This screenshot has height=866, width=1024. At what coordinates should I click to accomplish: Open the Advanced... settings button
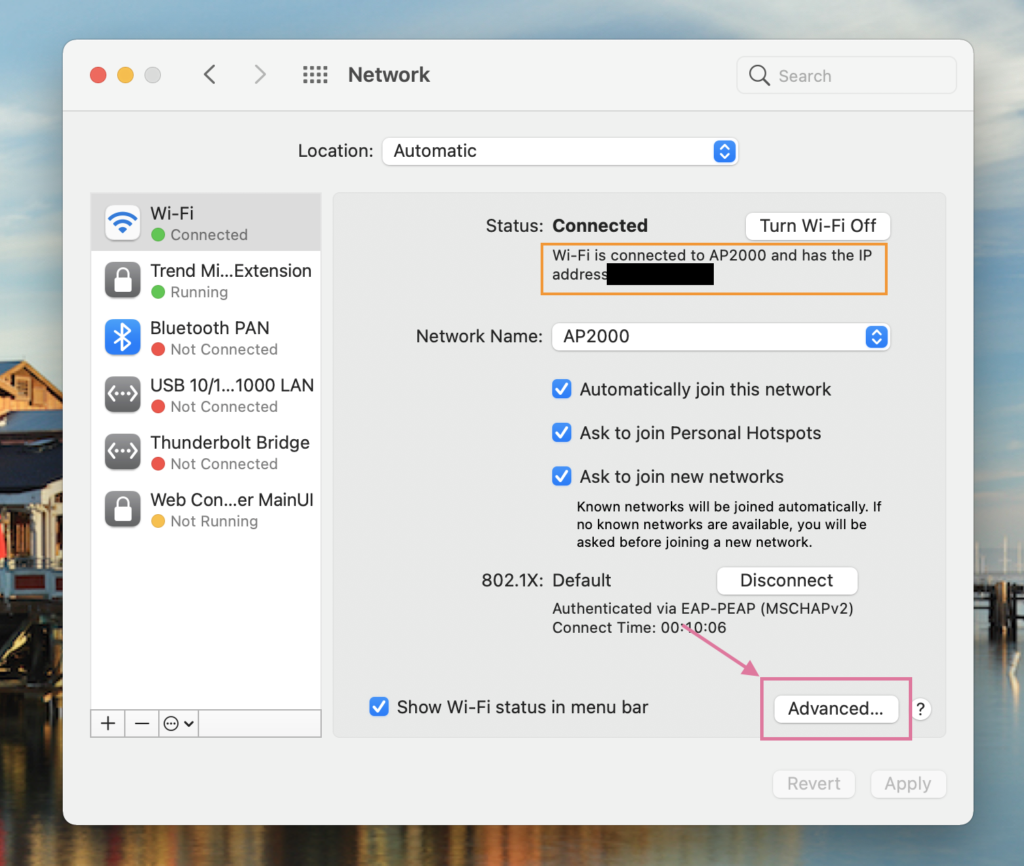point(835,709)
